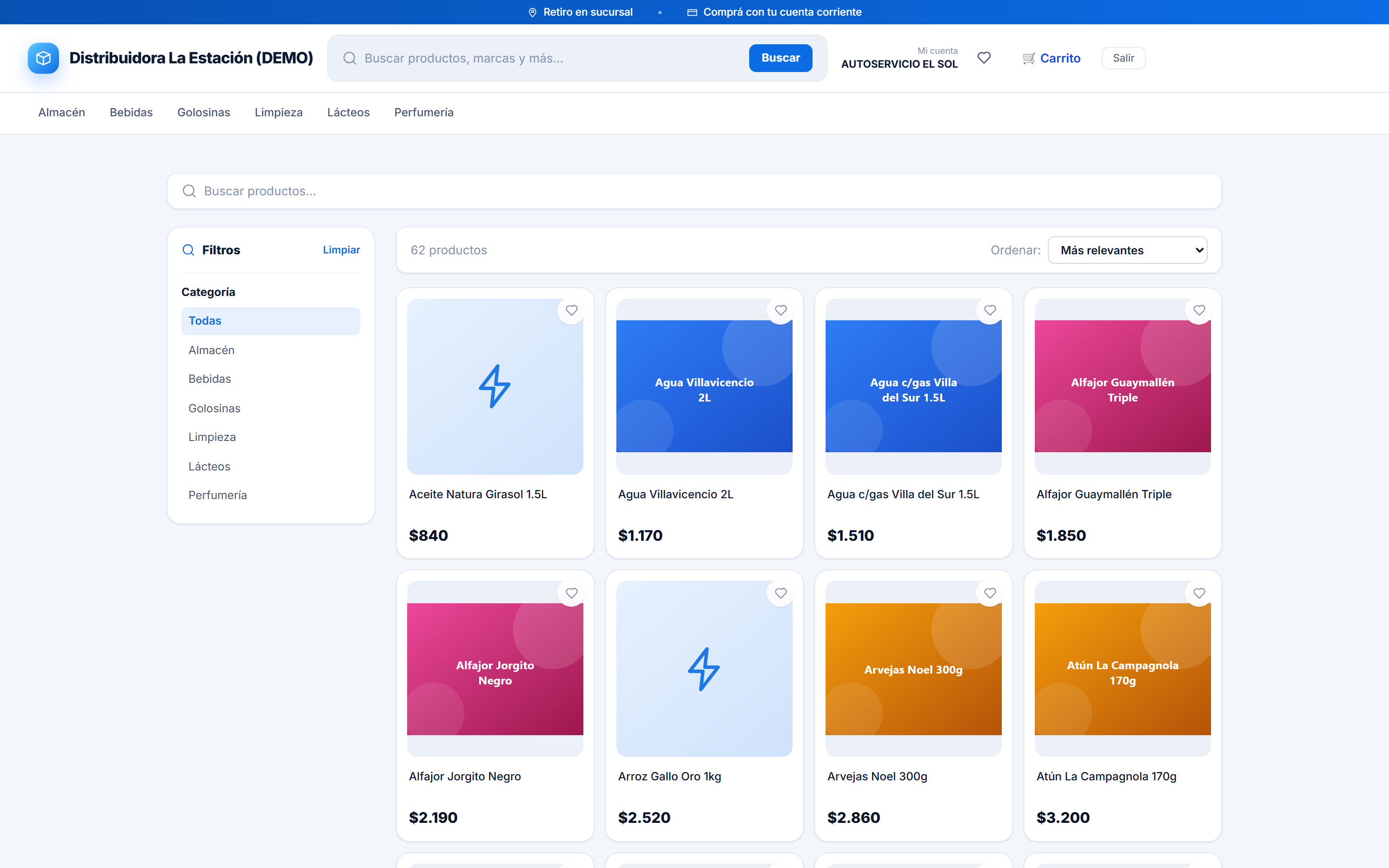
Task: Favorite Aceite Natura Girasol 1.5L with heart
Action: pos(572,311)
